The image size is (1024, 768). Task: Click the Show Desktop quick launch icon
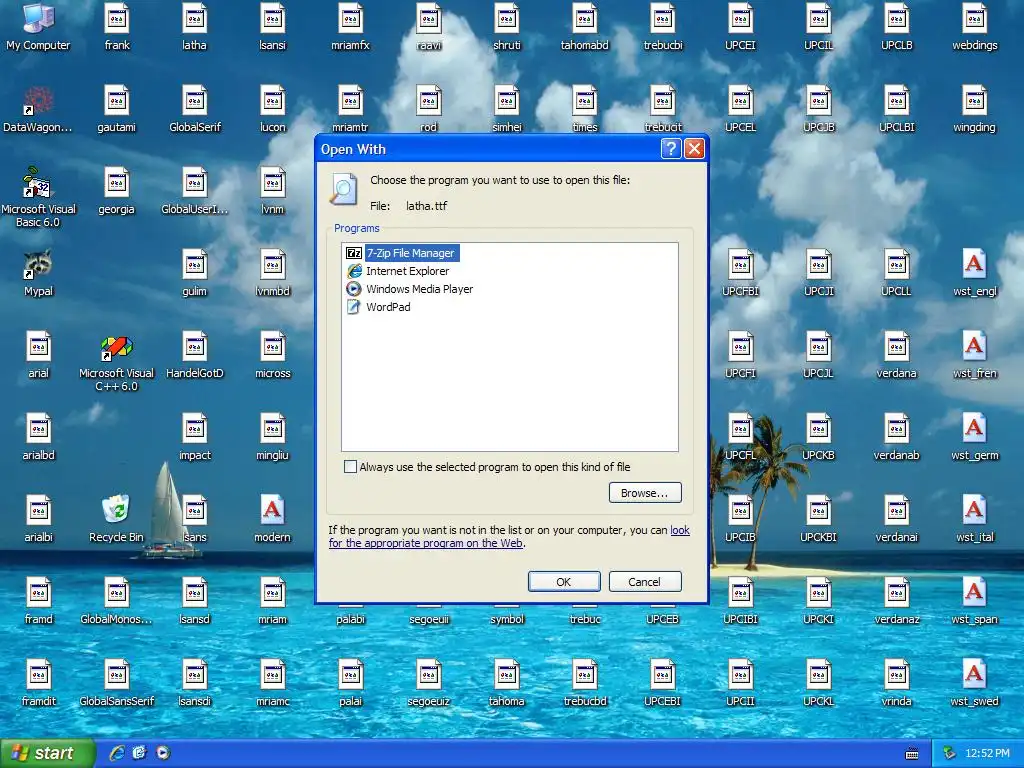click(139, 753)
